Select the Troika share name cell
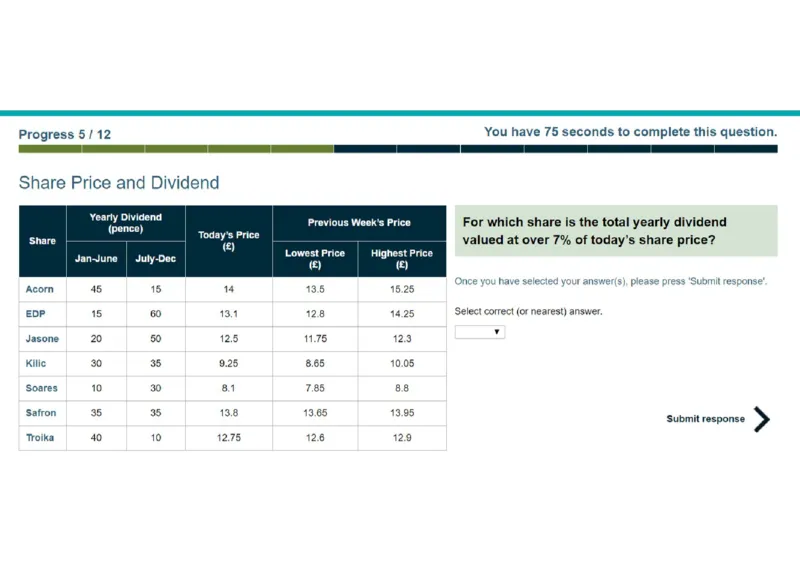Viewport: 800px width, 565px height. (x=40, y=438)
